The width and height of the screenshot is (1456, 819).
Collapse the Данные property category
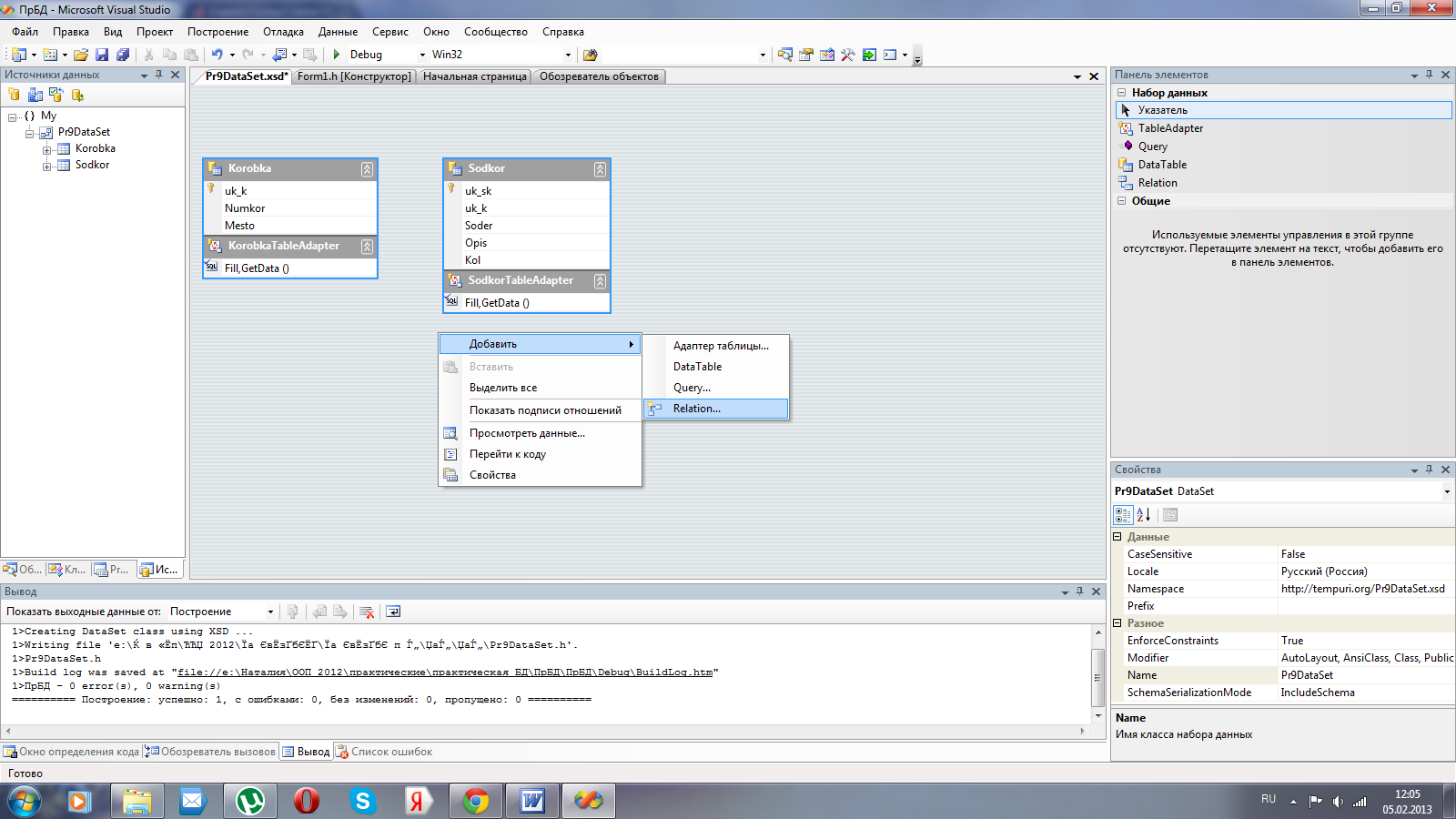coord(1117,537)
